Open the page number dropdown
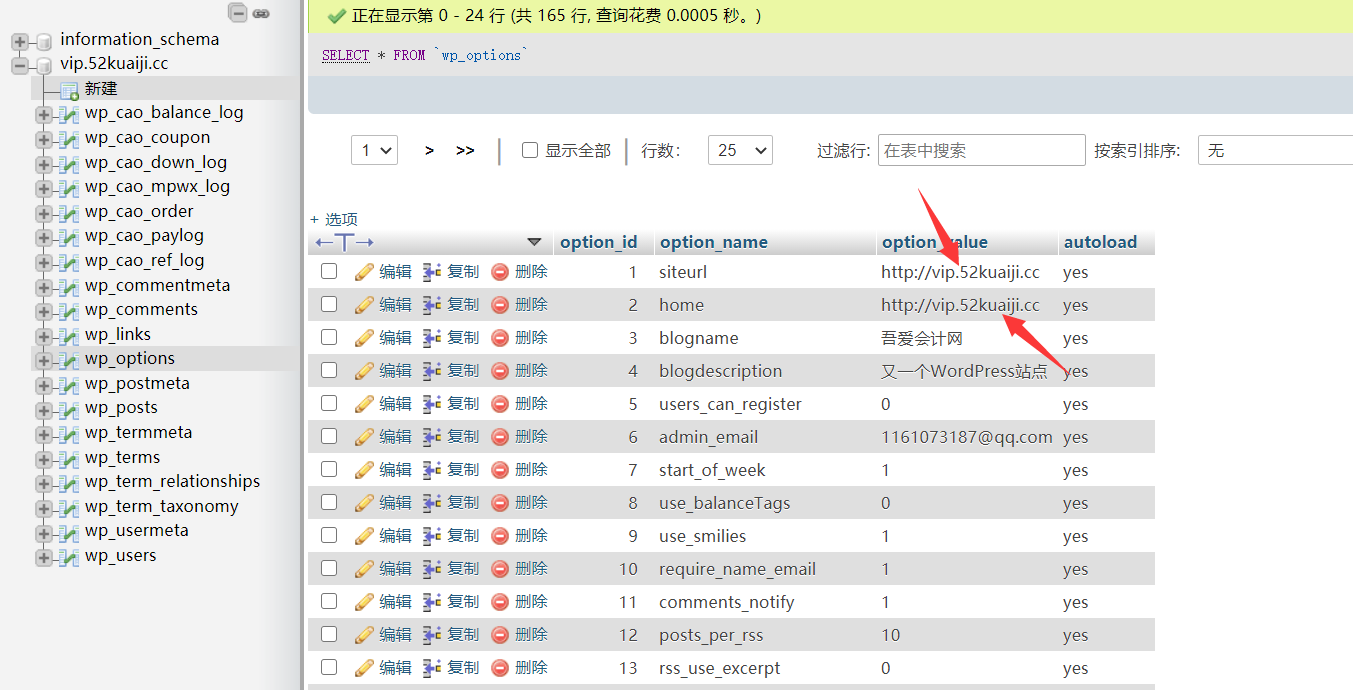 pyautogui.click(x=375, y=150)
